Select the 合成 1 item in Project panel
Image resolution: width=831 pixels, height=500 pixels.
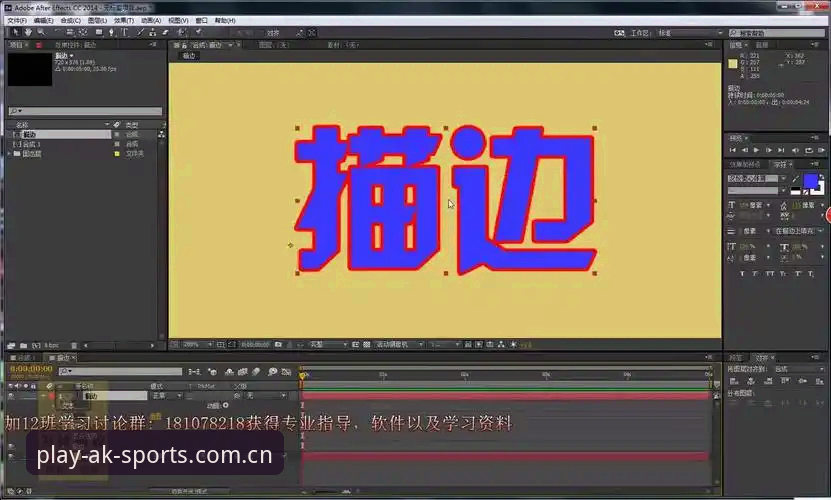tap(32, 144)
